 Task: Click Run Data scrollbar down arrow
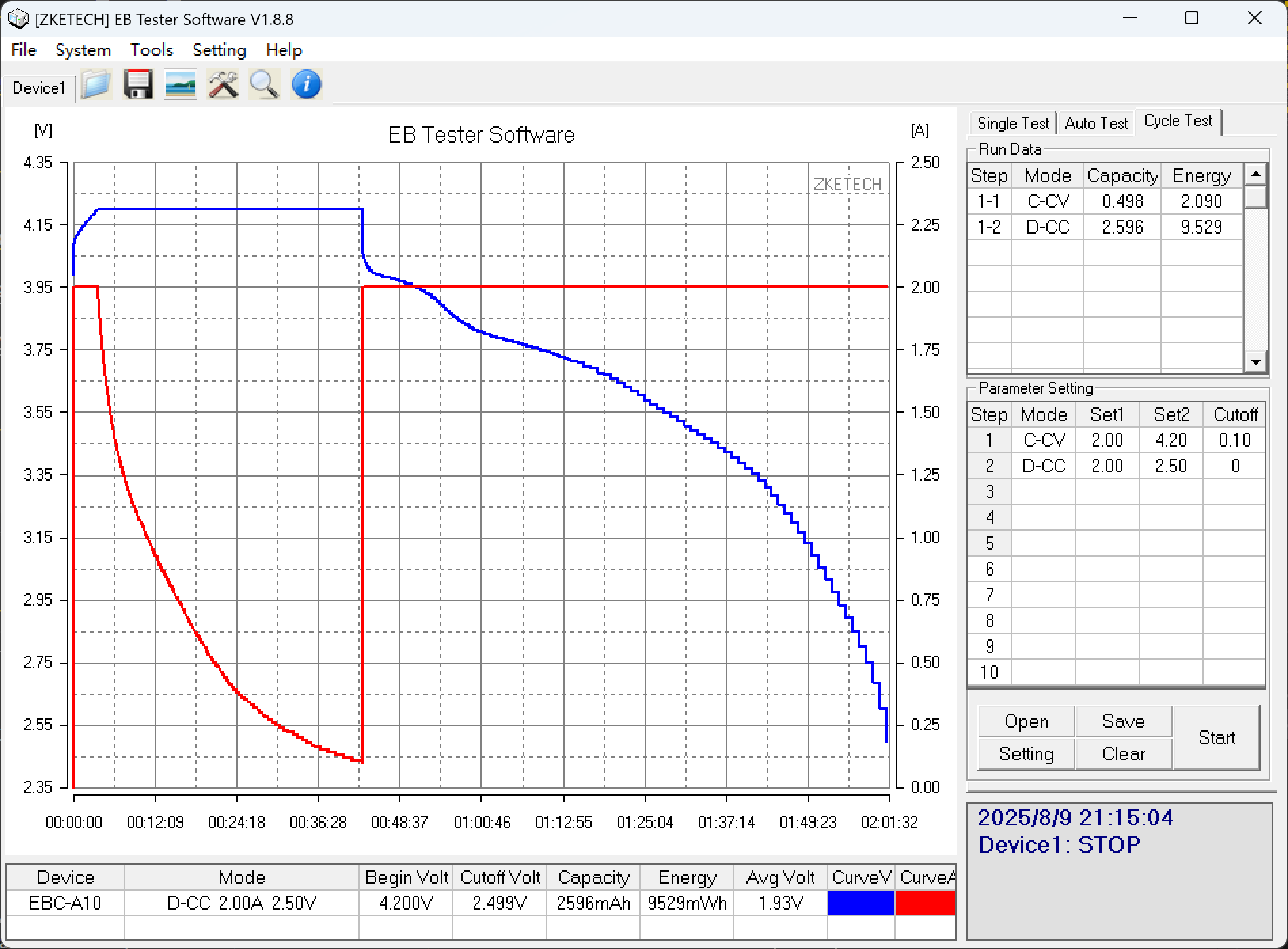(1255, 362)
